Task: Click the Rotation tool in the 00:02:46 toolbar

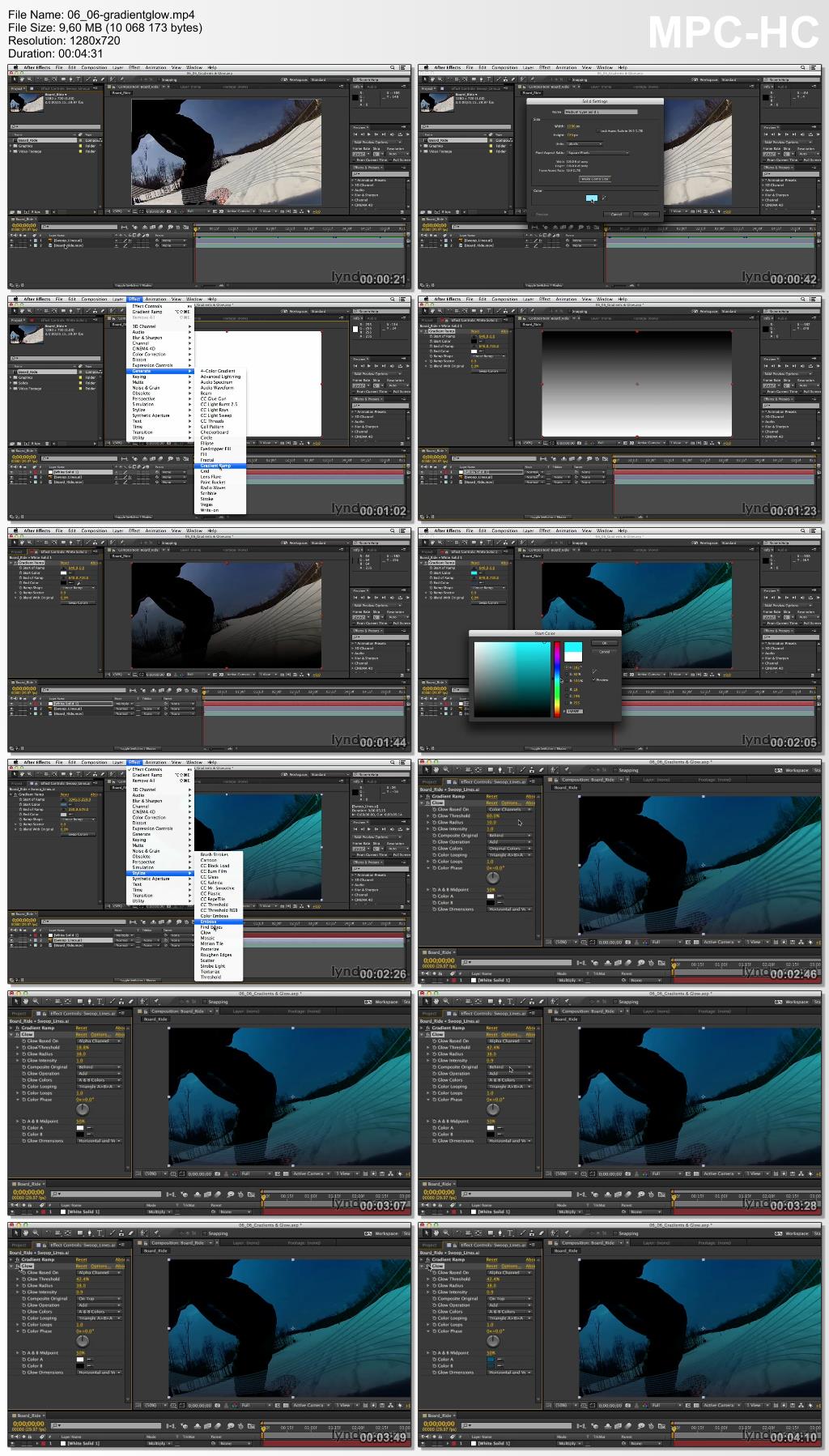Action: (x=458, y=770)
